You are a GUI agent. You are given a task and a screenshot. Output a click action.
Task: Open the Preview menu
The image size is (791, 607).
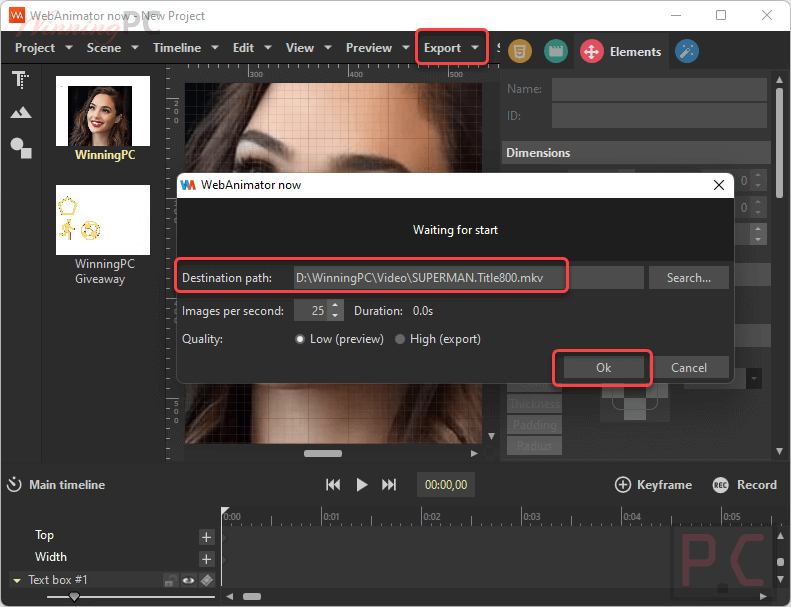click(x=369, y=48)
